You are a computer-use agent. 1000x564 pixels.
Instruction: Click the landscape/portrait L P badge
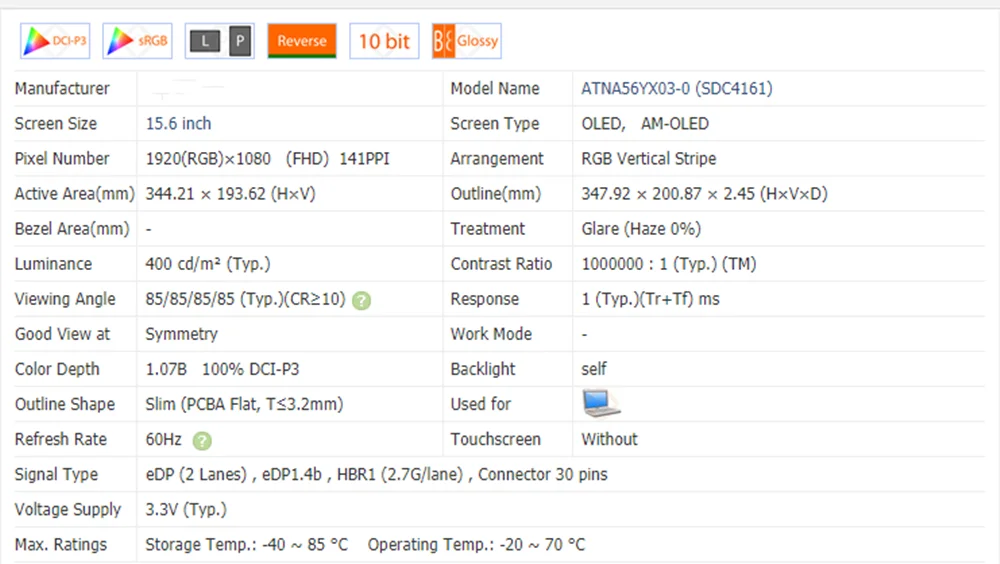click(219, 41)
